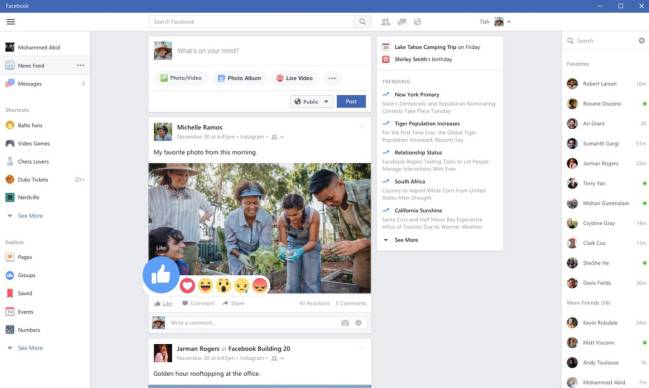Start a Live Video
The height and width of the screenshot is (388, 649).
point(294,78)
